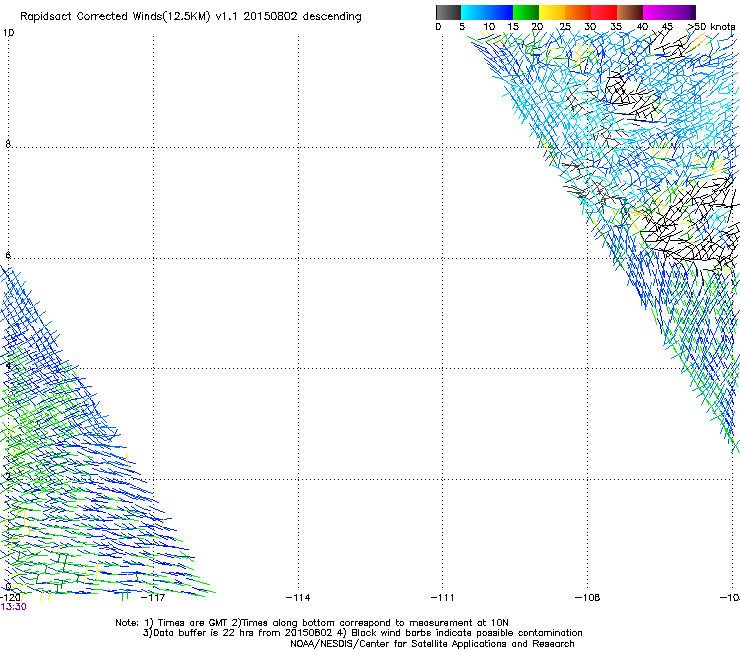Click the longitude label -120

pos(10,598)
